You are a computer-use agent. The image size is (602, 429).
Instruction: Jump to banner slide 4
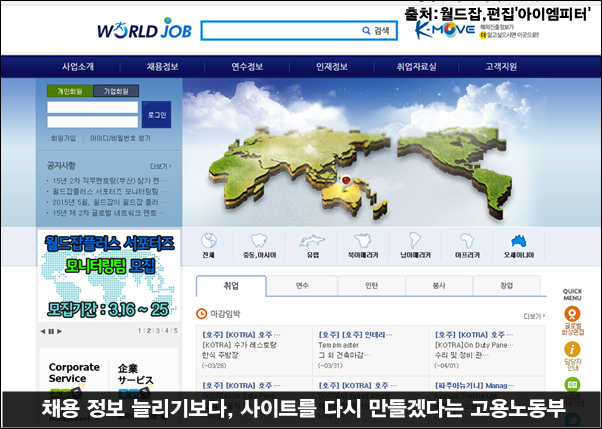(167, 331)
